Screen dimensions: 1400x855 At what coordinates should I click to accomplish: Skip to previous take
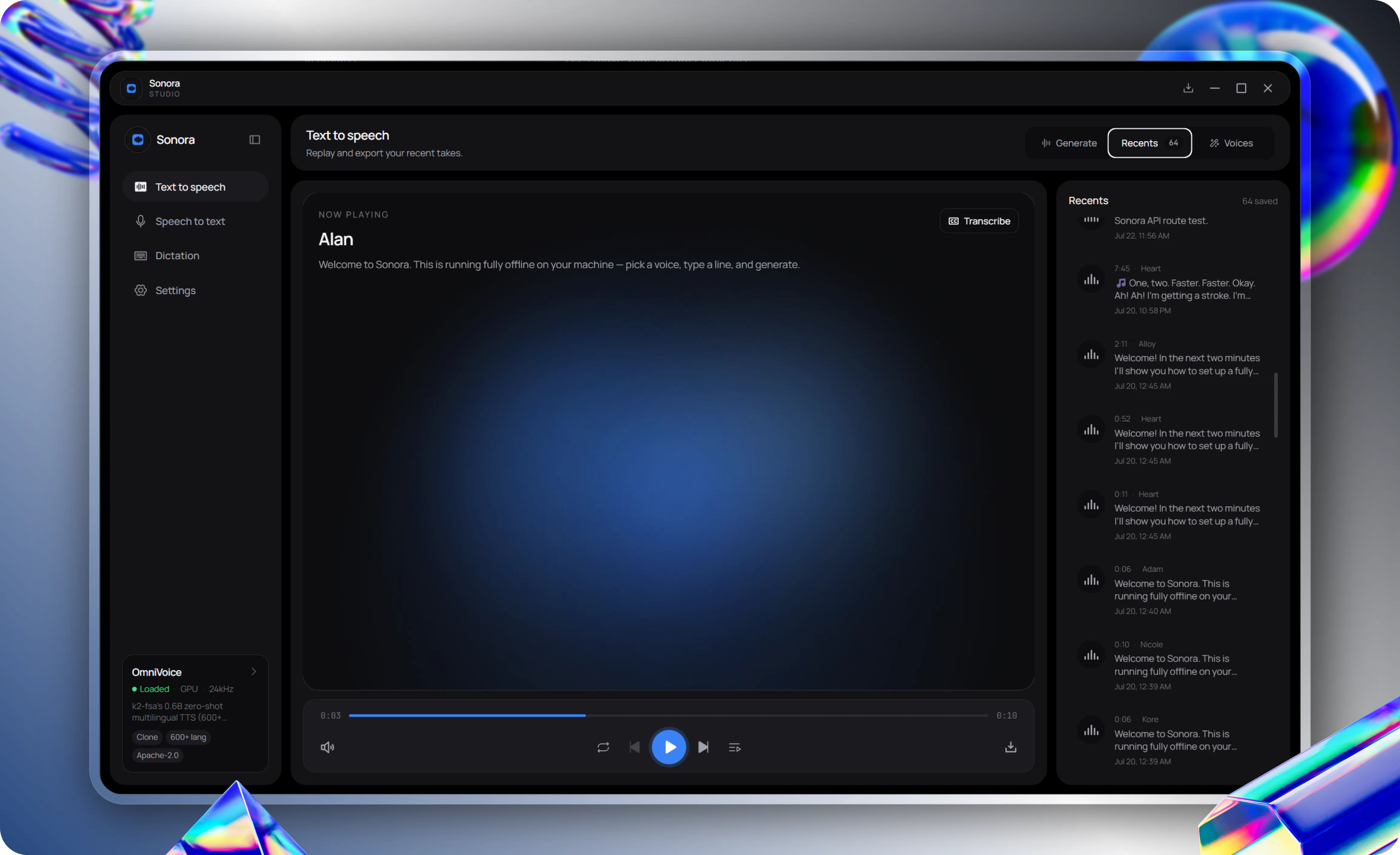(634, 747)
